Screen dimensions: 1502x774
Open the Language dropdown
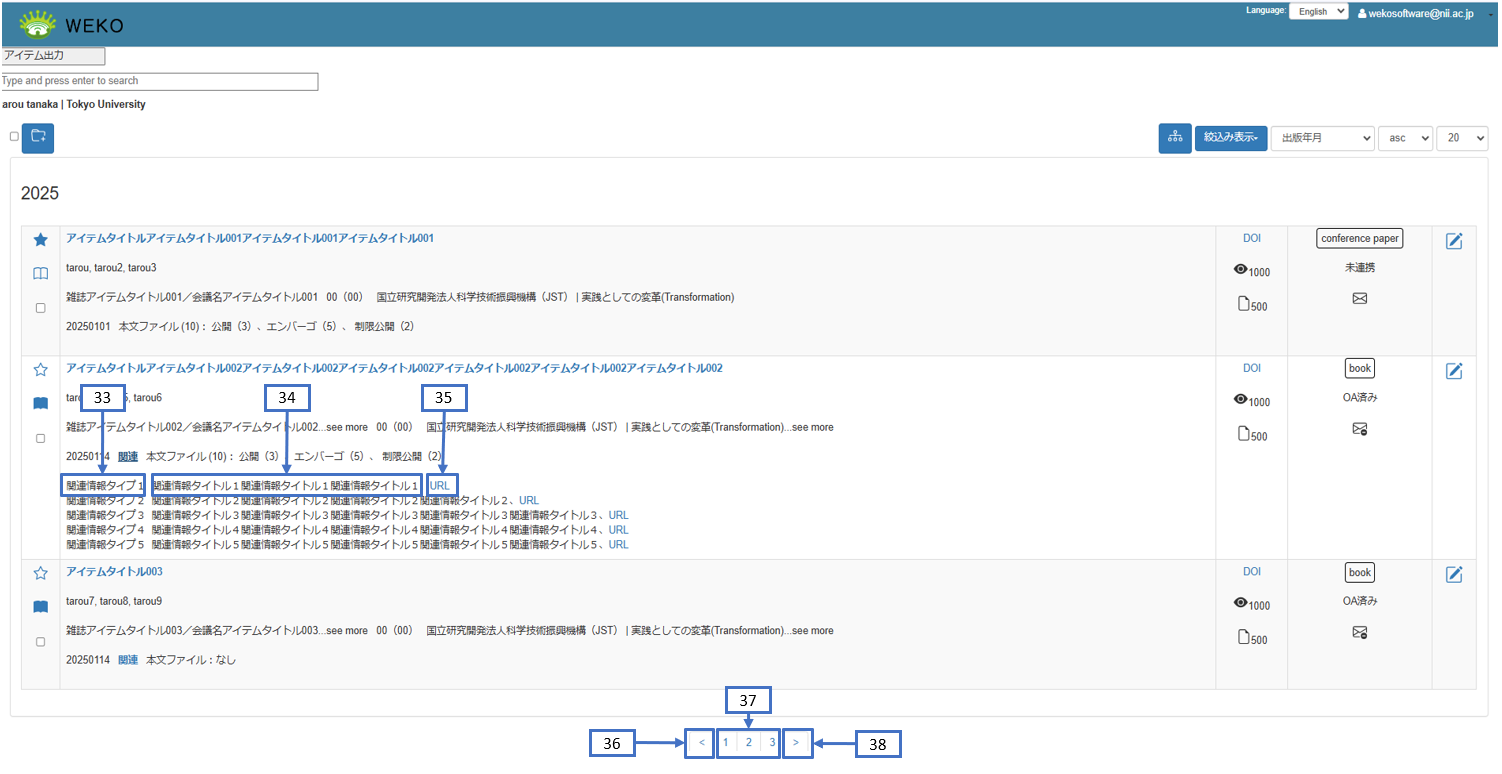point(1318,12)
